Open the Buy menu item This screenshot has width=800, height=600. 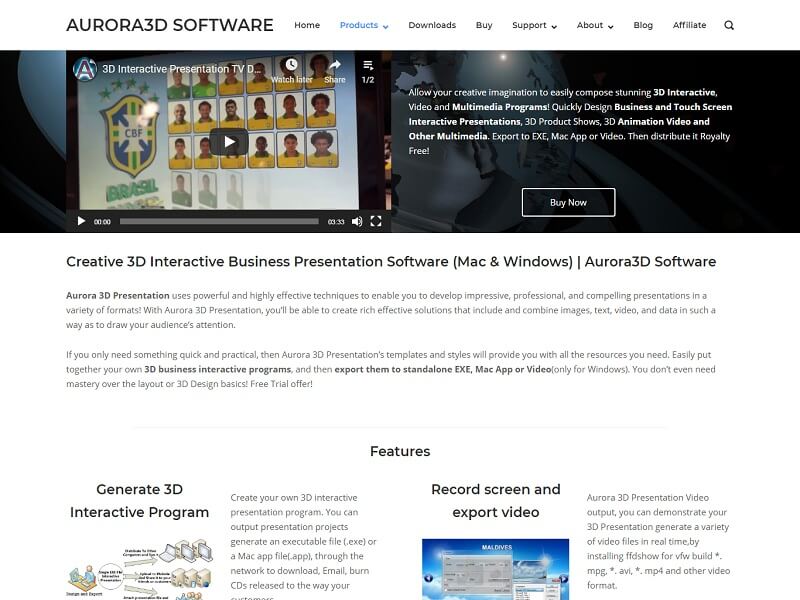pyautogui.click(x=484, y=25)
